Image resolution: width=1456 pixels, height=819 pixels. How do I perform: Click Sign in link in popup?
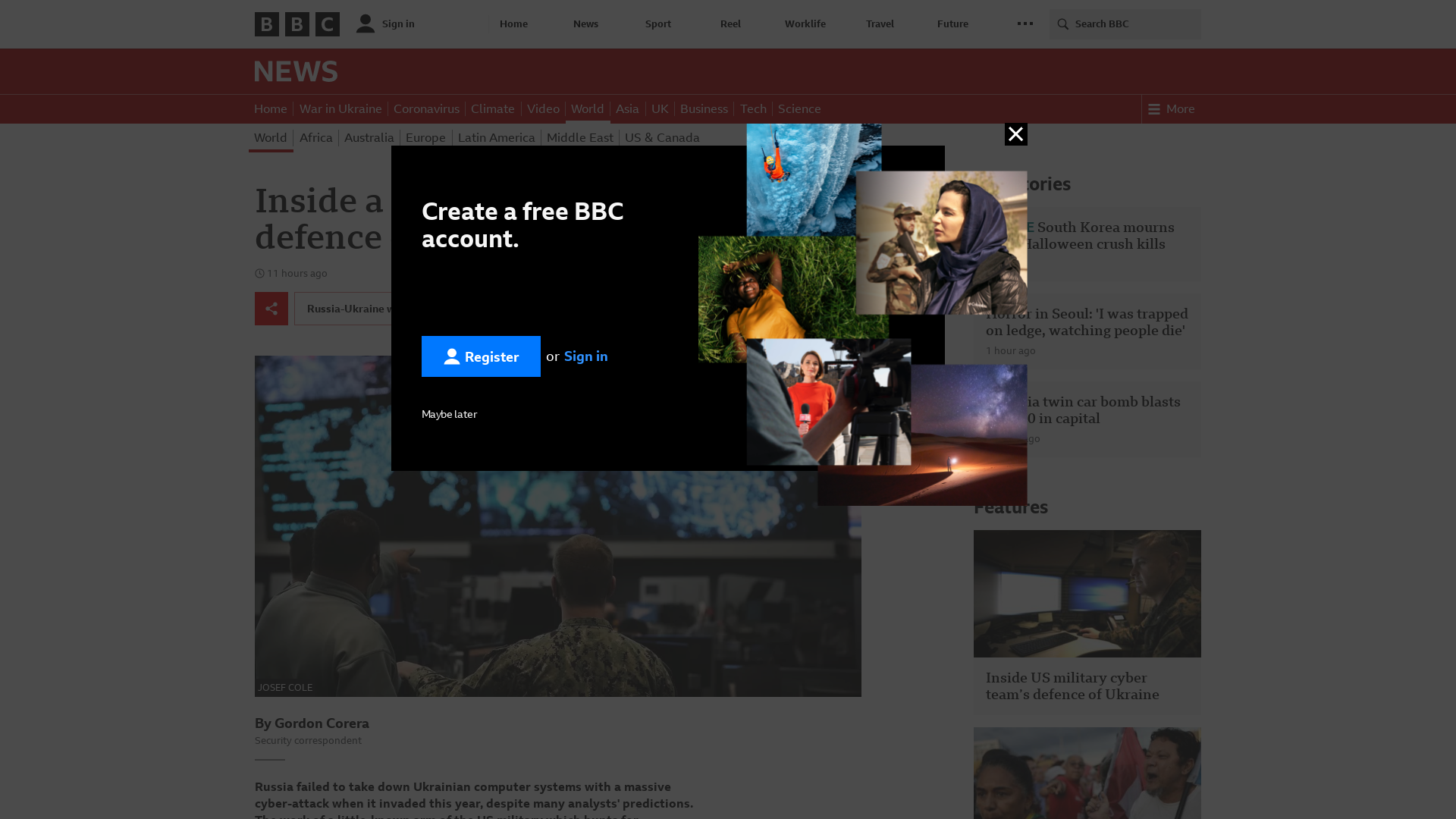(585, 356)
